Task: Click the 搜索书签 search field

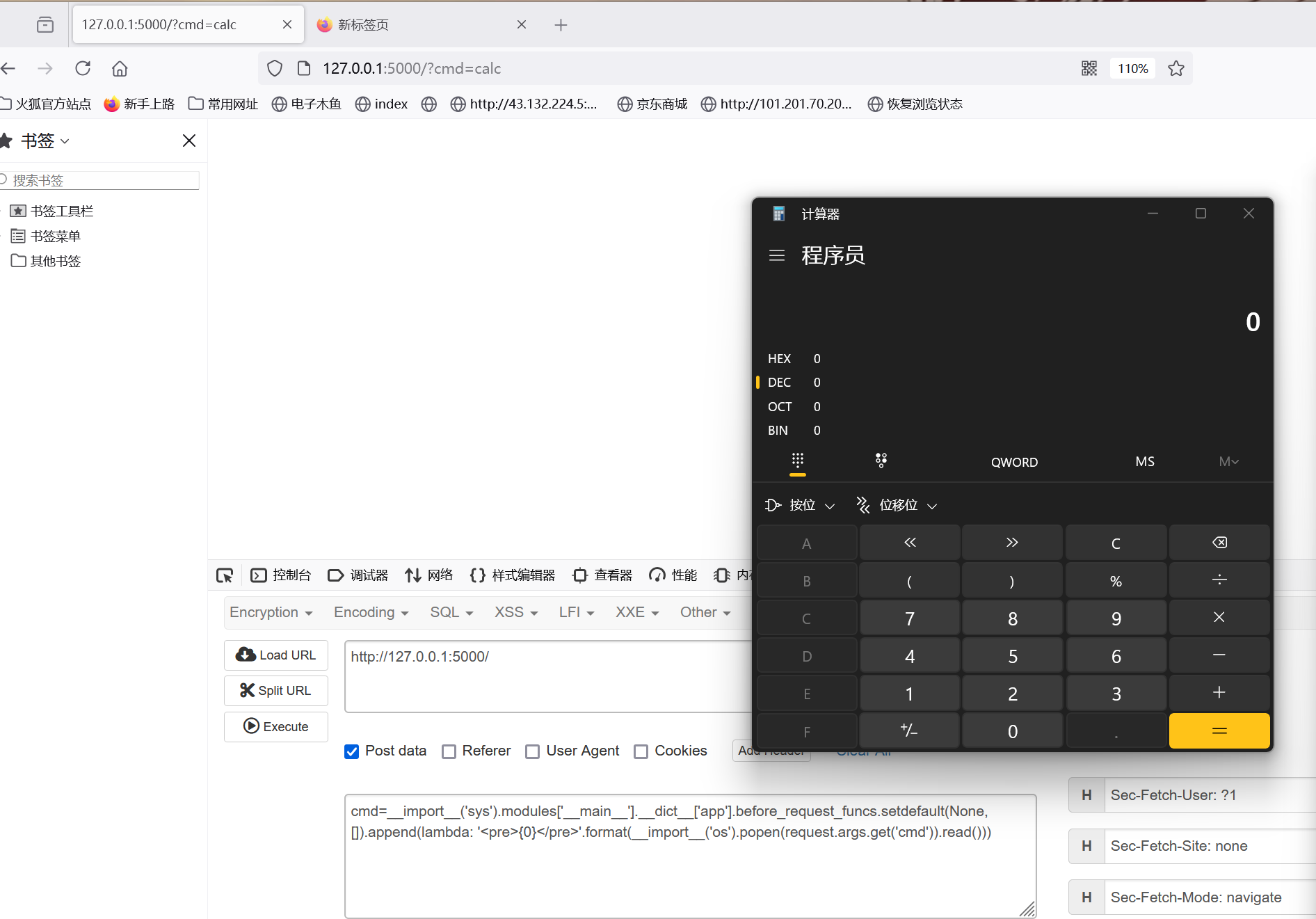Action: [99, 180]
